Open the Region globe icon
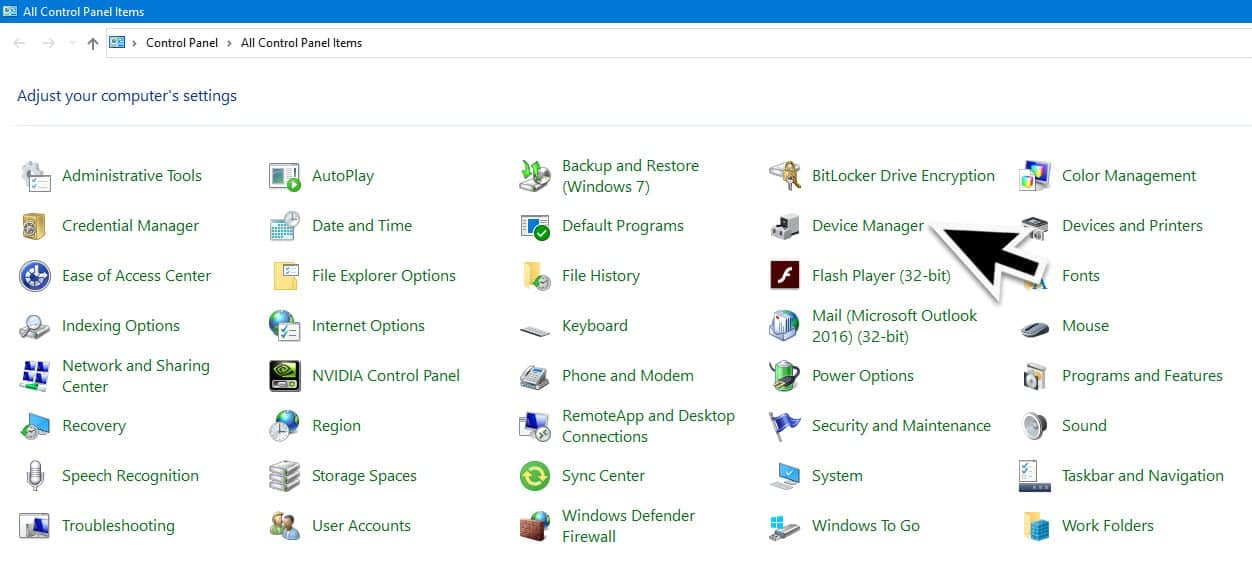This screenshot has width=1252, height=585. point(285,426)
